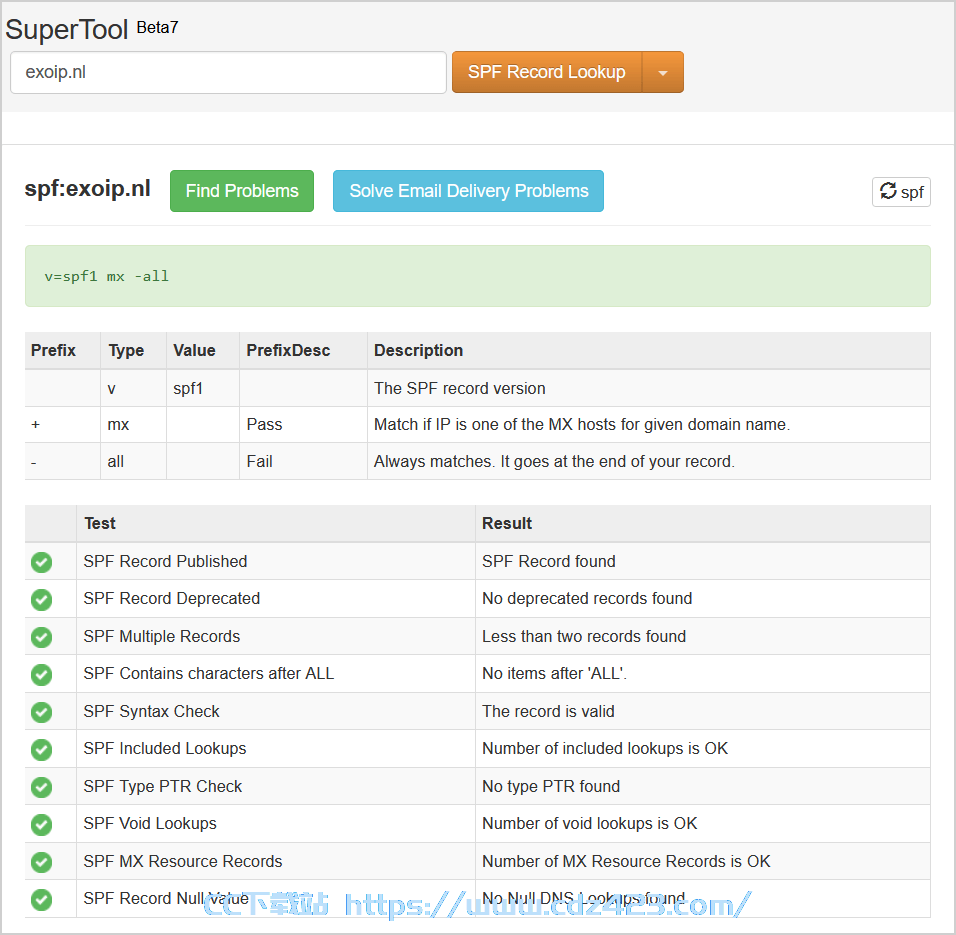Click the MX hosts match description text

pyautogui.click(x=582, y=425)
